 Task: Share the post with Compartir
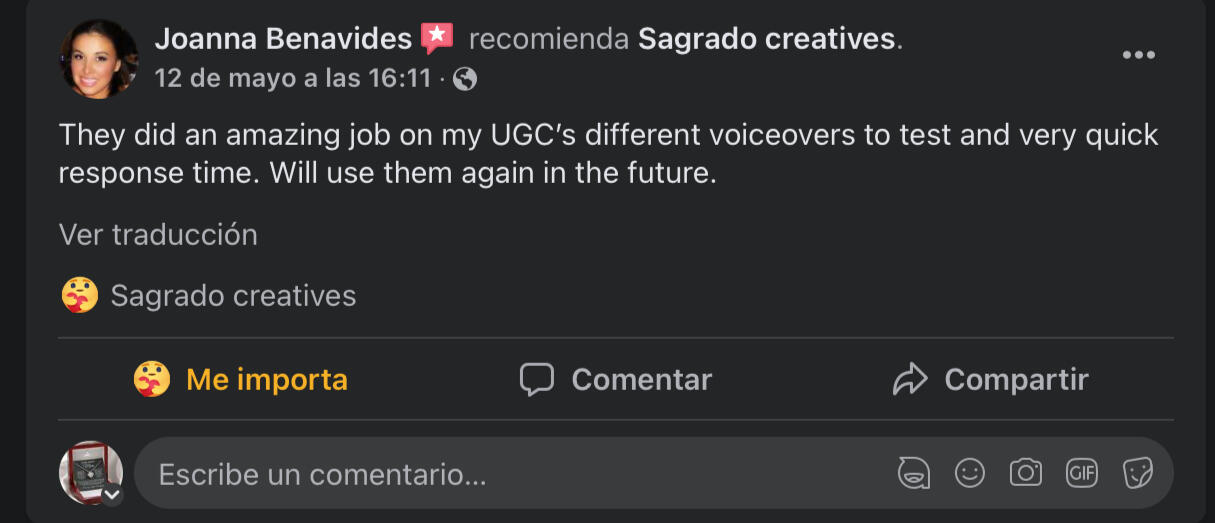click(990, 380)
